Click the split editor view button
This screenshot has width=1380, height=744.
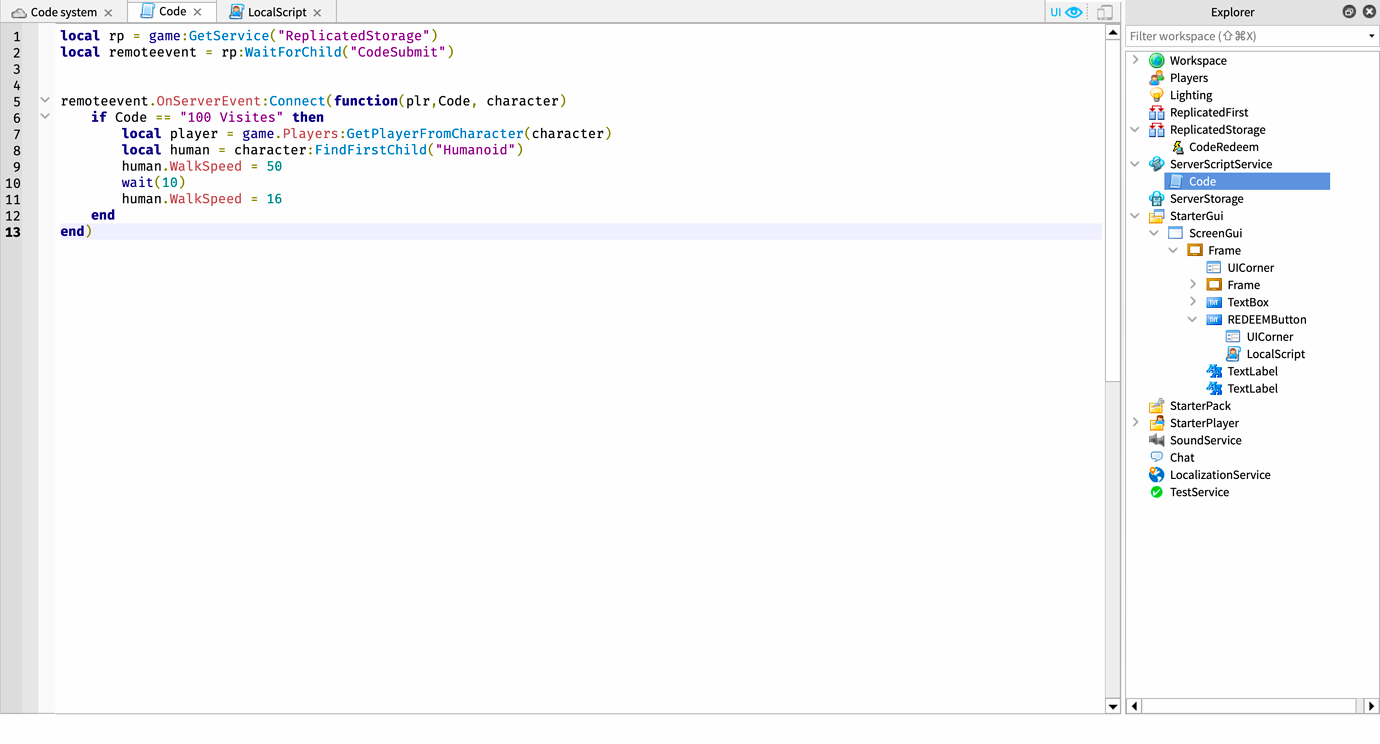pos(1105,12)
